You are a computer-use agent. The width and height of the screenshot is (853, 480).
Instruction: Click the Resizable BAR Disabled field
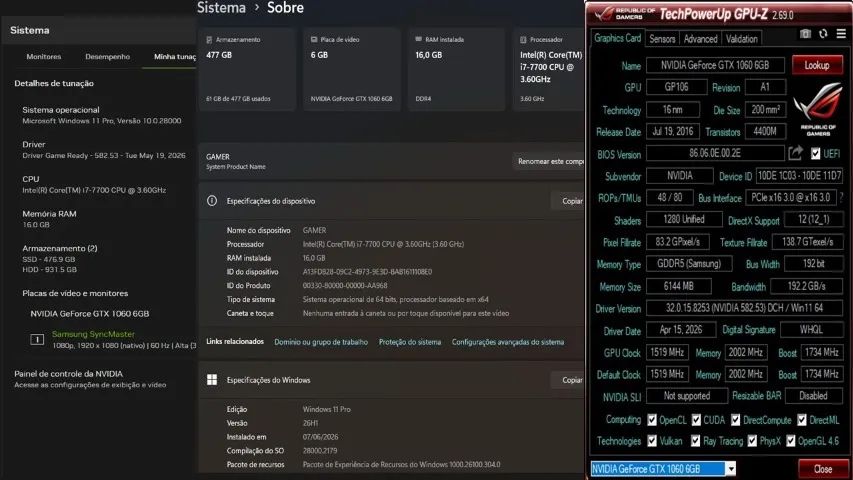point(813,396)
